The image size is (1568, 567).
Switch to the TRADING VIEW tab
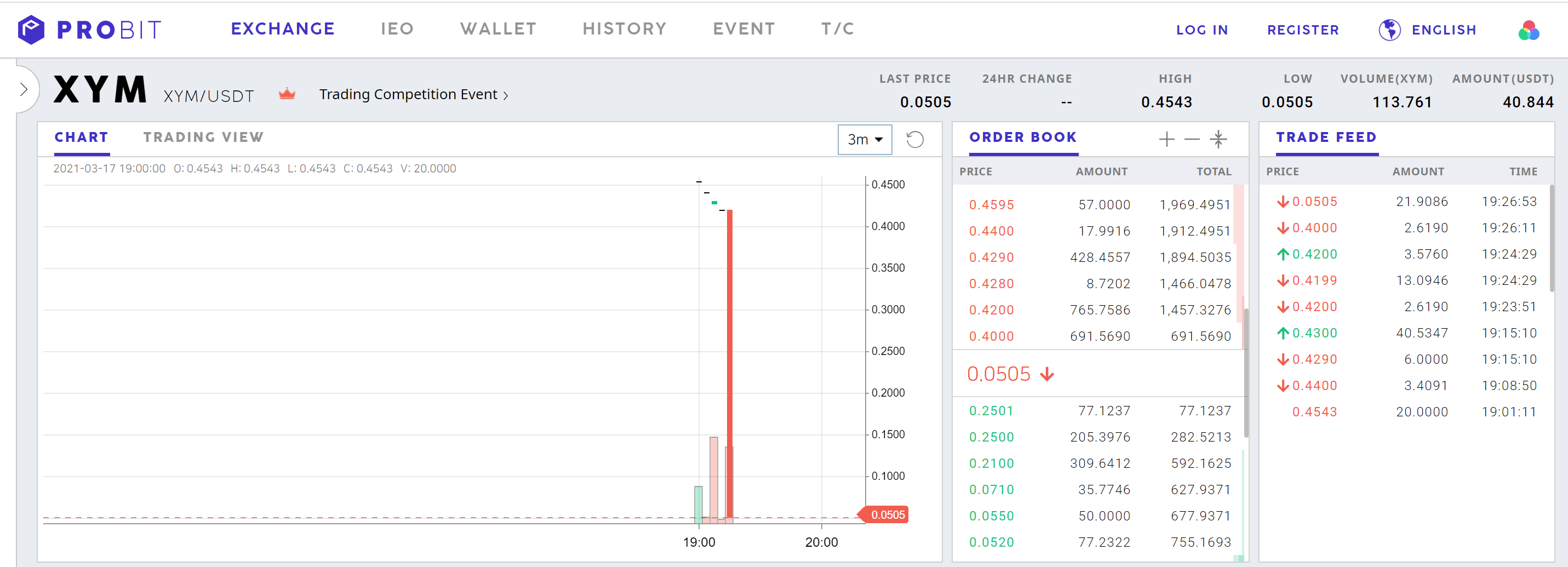click(x=203, y=138)
